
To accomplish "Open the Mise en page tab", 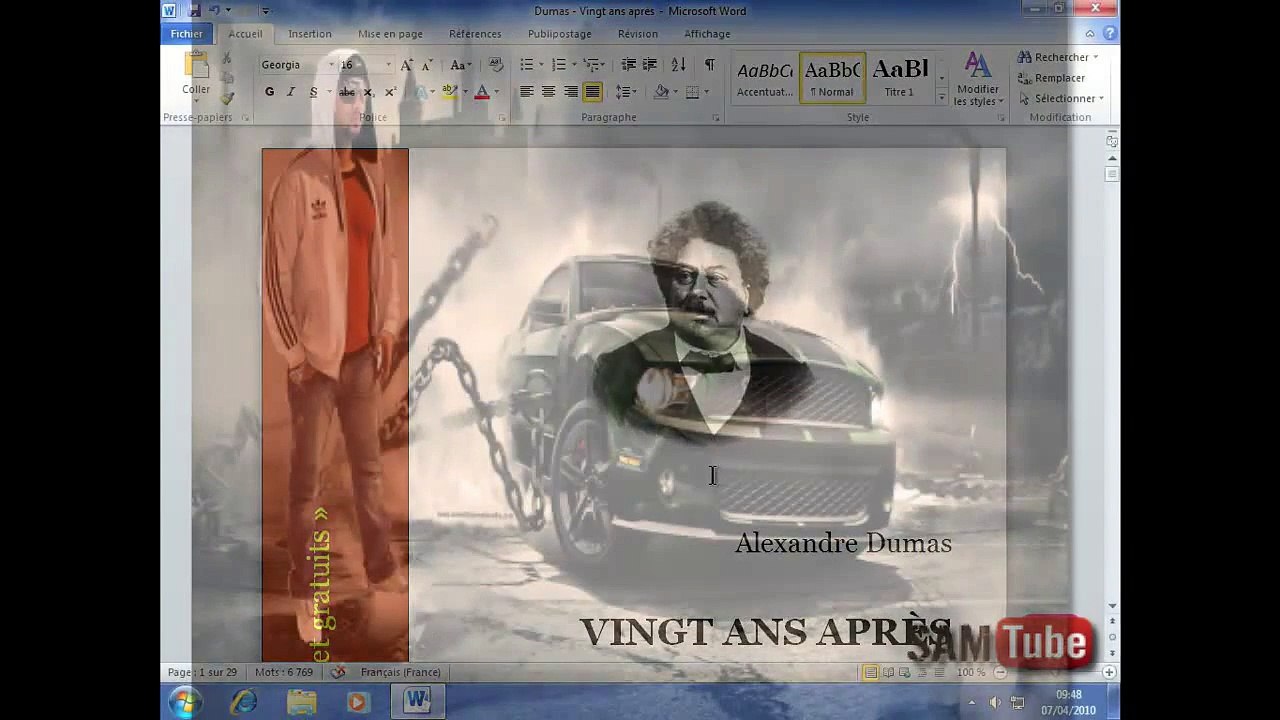I will tap(390, 34).
